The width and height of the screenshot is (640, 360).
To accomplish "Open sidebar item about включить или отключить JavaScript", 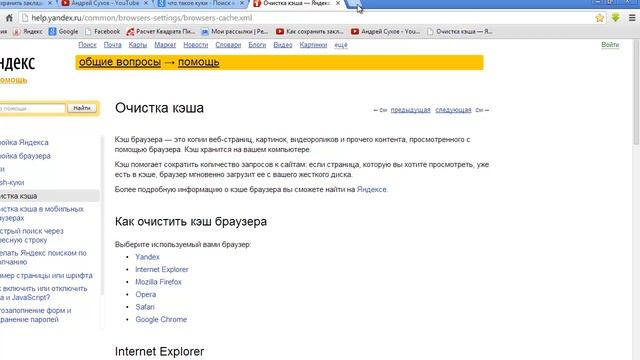I will (44, 293).
